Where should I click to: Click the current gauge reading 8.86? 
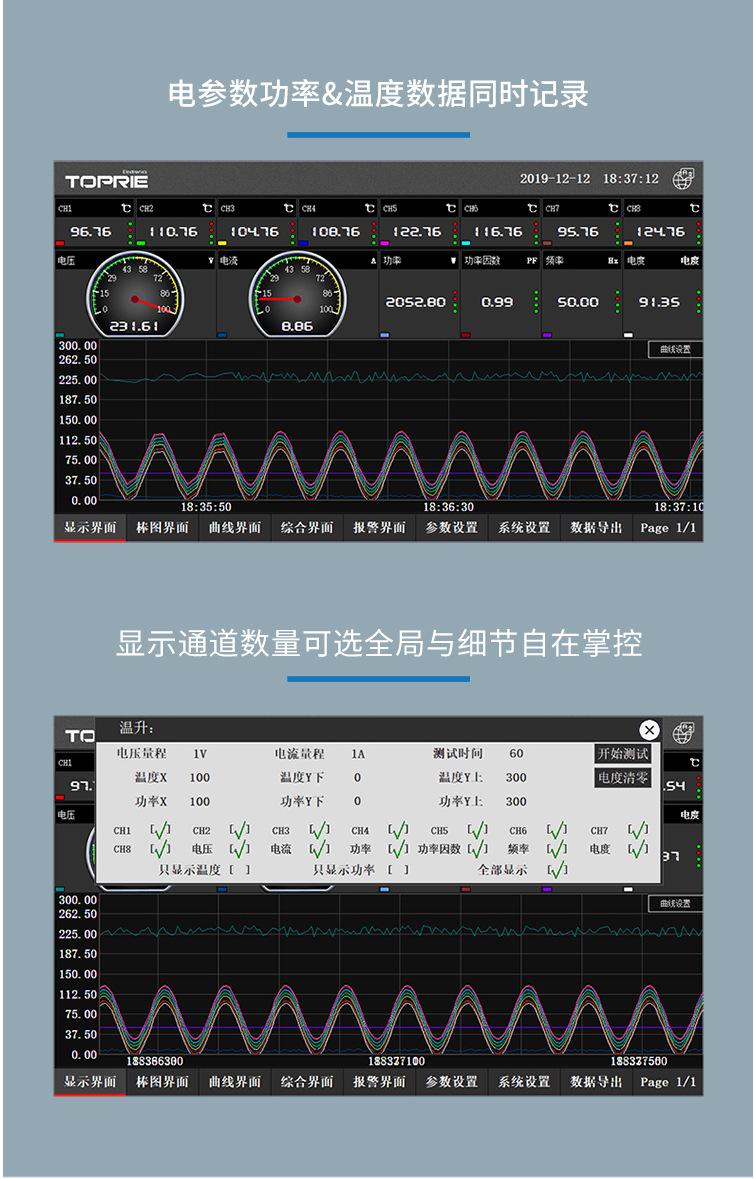coord(296,298)
